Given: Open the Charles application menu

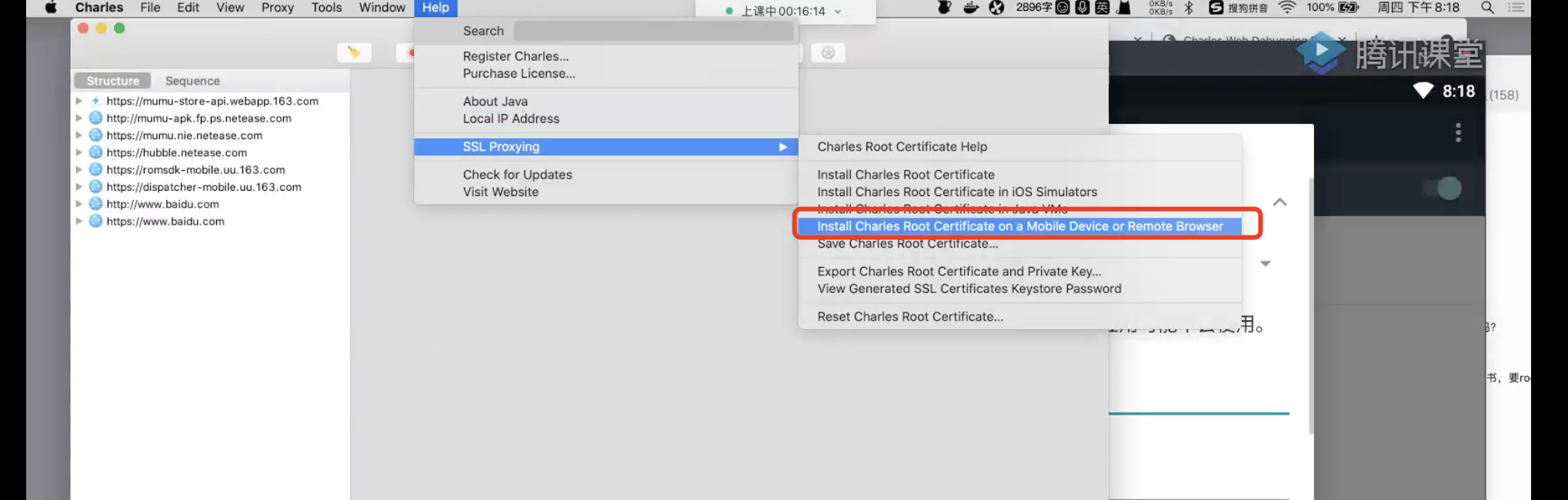Looking at the screenshot, I should point(98,8).
